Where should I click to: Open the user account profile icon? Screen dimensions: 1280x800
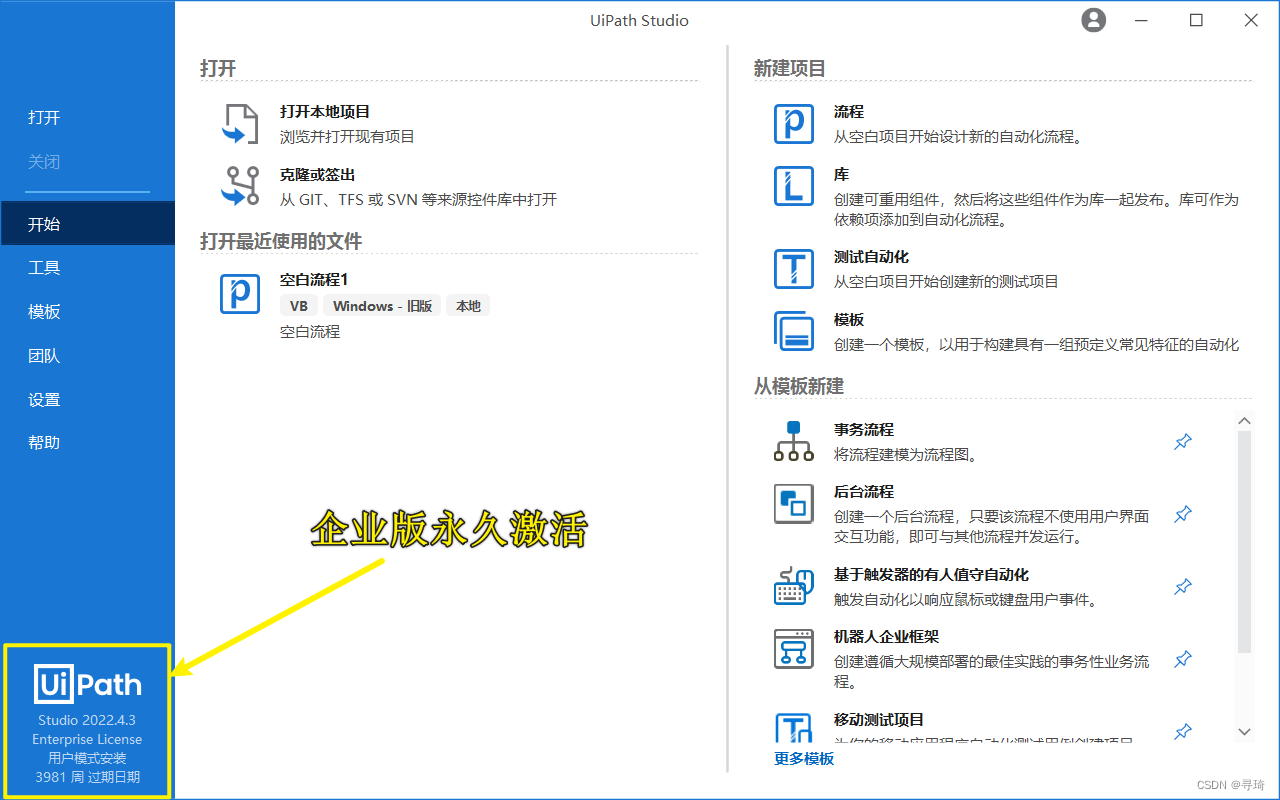[x=1094, y=20]
